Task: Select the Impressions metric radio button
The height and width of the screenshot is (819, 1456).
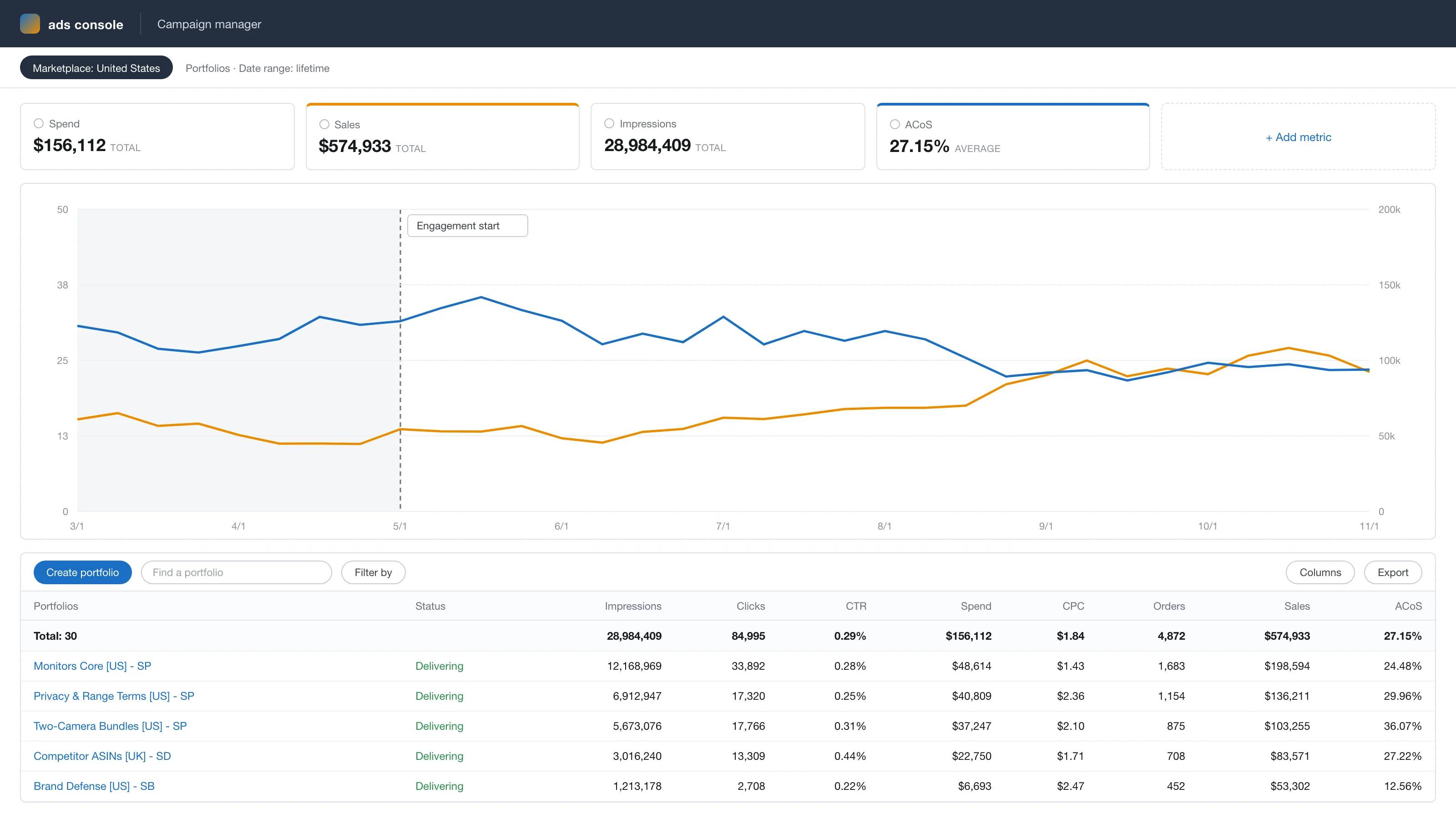Action: pyautogui.click(x=609, y=123)
